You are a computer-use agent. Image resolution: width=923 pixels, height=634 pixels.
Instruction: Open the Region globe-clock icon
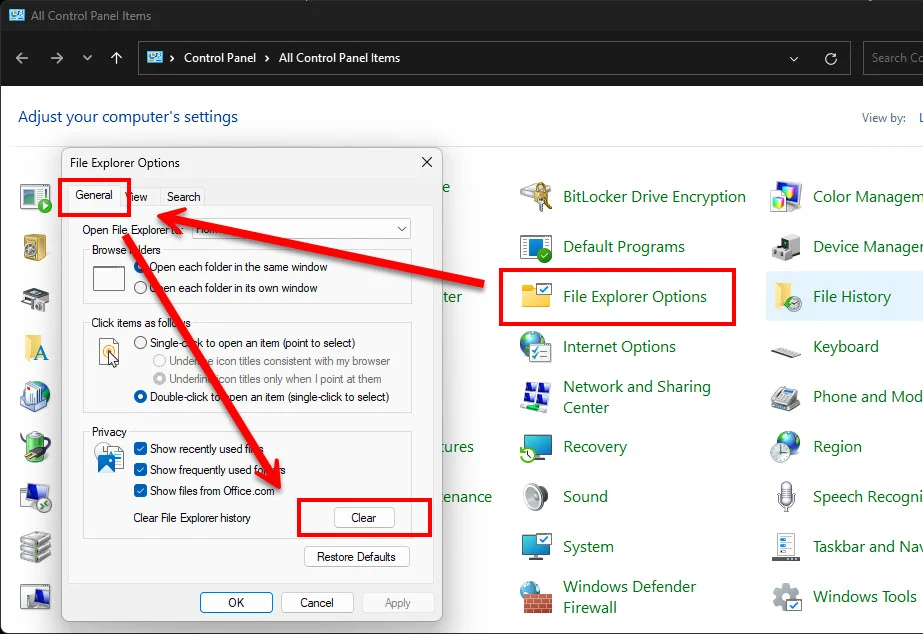[x=785, y=447]
